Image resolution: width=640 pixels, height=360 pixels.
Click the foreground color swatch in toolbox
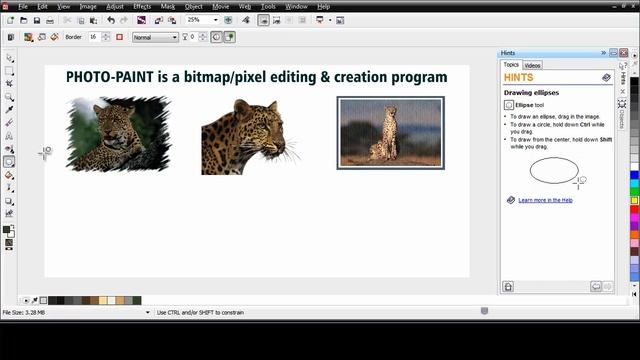[x=6, y=229]
